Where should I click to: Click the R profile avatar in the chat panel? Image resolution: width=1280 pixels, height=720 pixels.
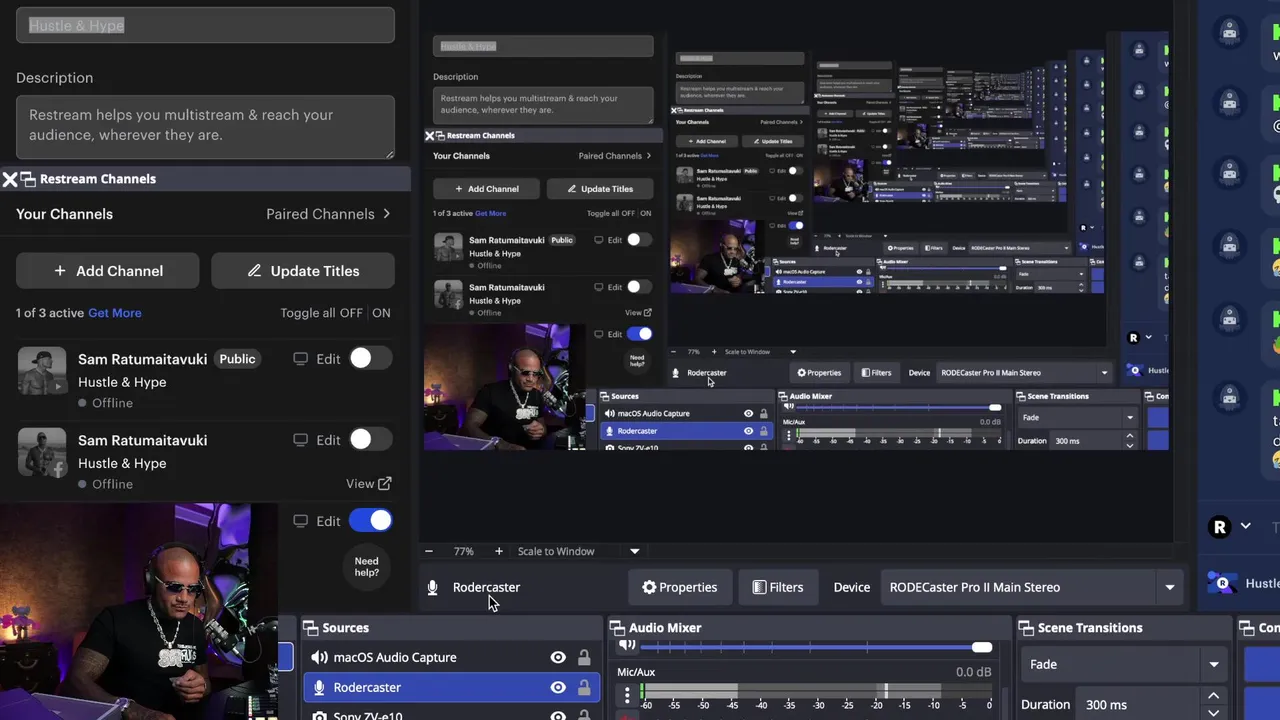coord(1219,527)
